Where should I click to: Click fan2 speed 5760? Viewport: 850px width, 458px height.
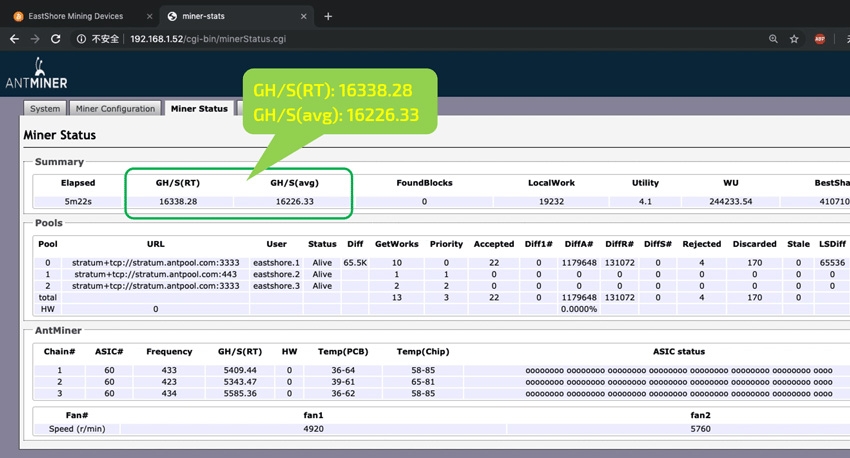click(x=700, y=429)
